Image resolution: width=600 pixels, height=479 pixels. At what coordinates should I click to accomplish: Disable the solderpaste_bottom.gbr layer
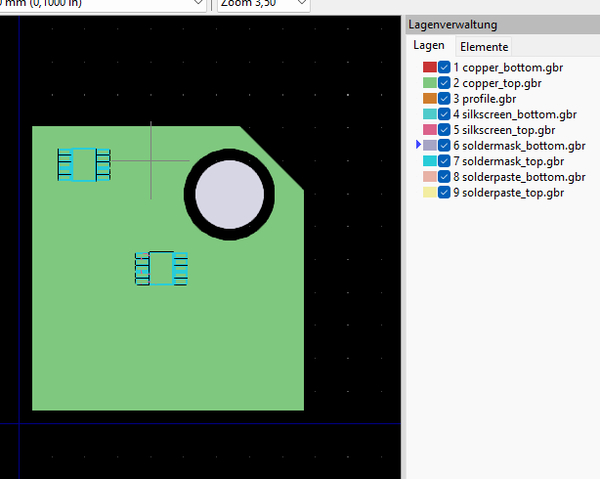(x=444, y=177)
